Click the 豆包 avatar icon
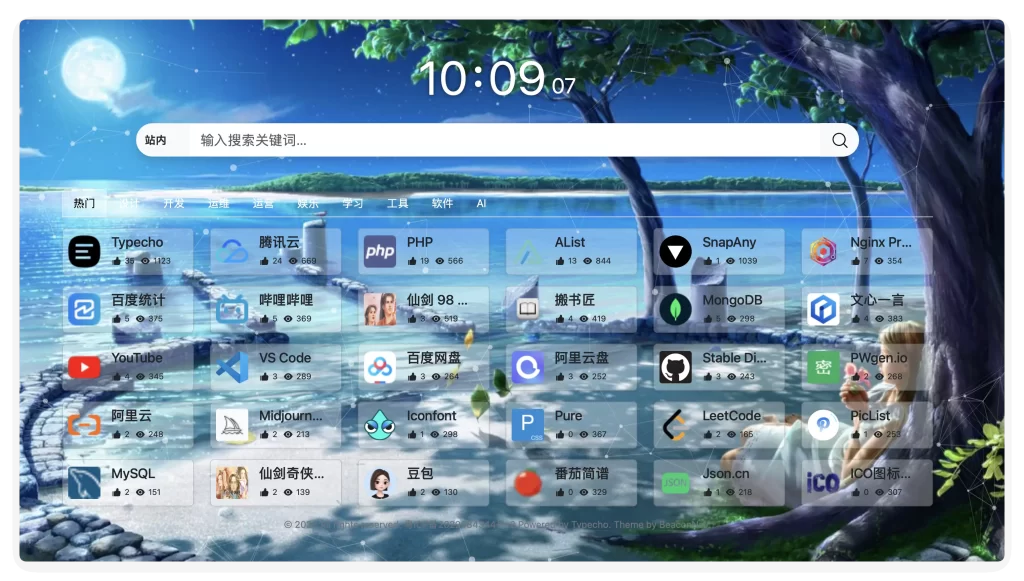The height and width of the screenshot is (581, 1024). pos(379,483)
